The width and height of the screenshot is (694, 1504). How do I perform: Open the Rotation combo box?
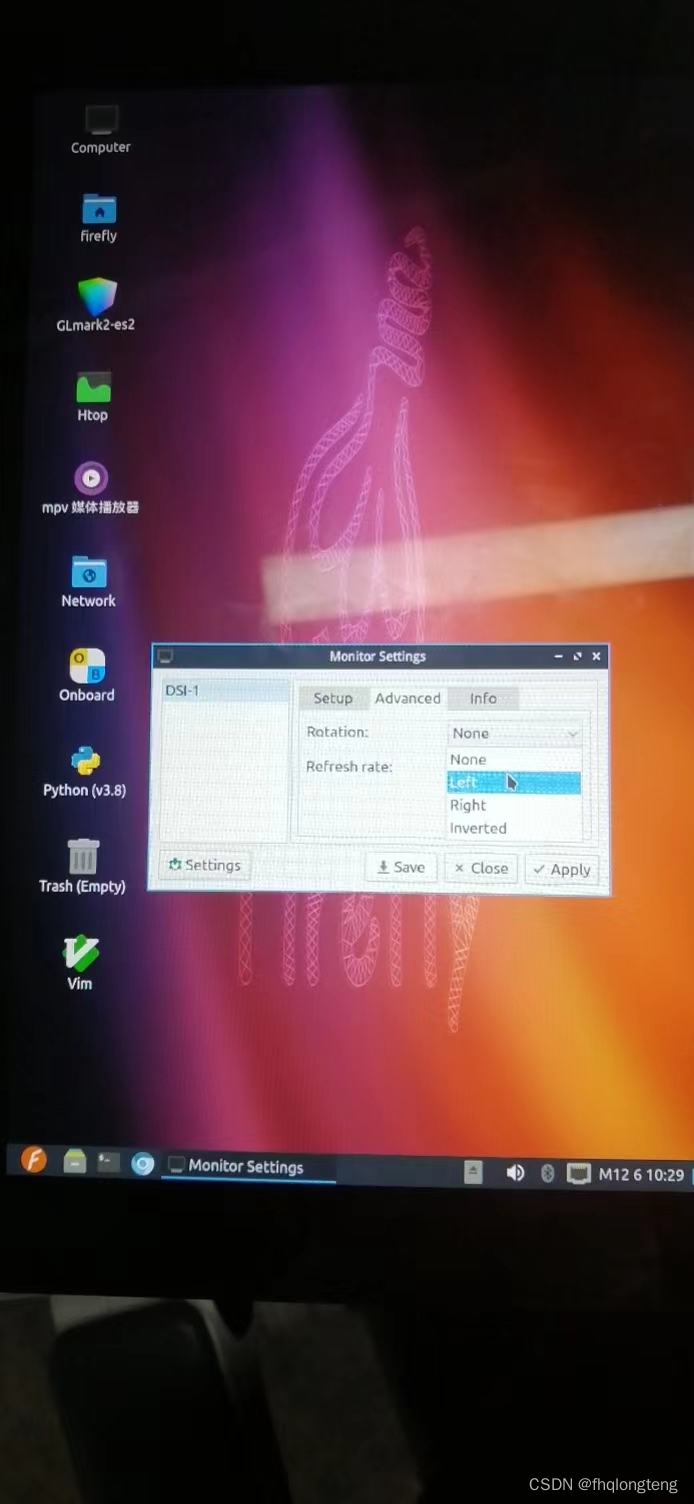coord(514,733)
